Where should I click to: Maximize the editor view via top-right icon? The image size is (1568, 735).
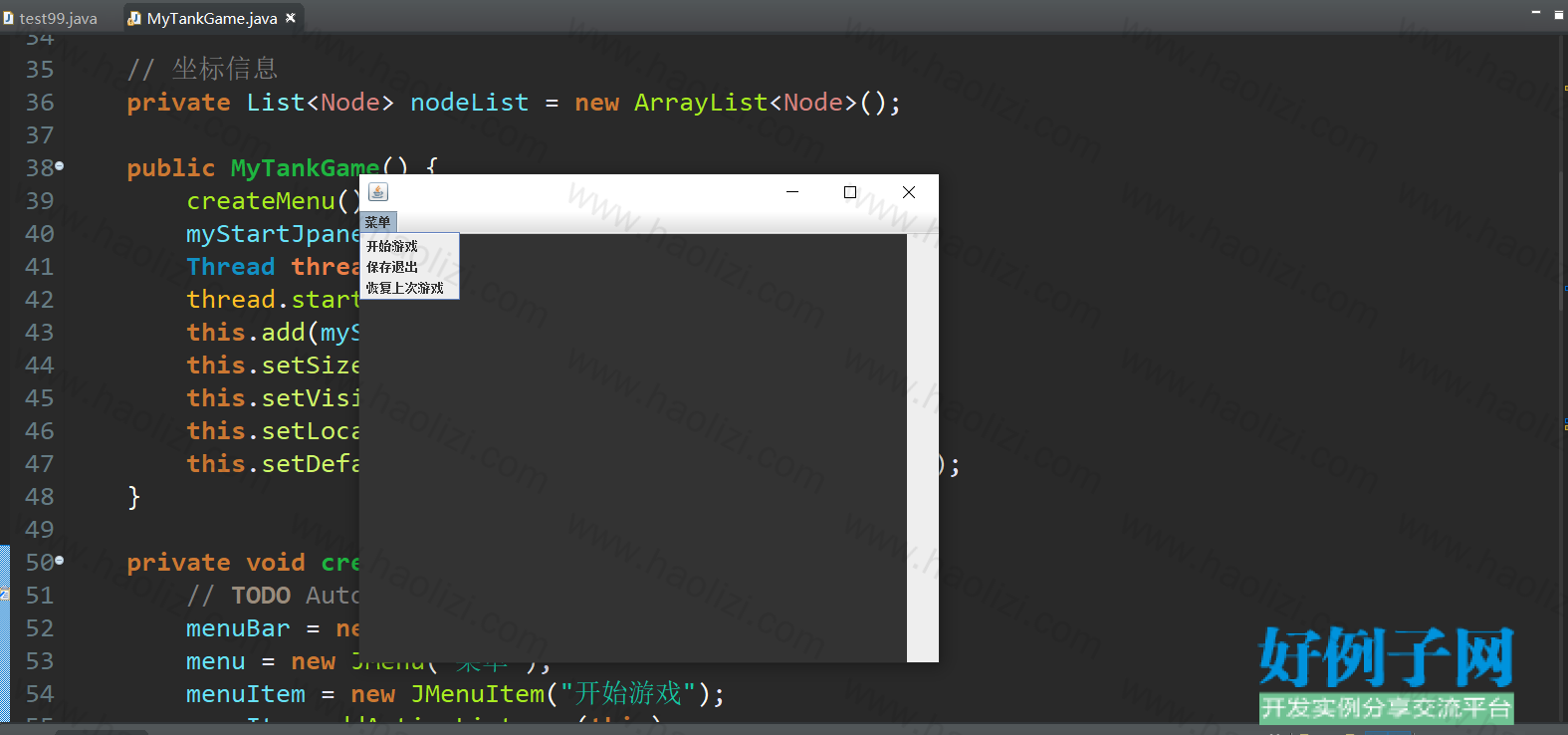tap(1559, 13)
